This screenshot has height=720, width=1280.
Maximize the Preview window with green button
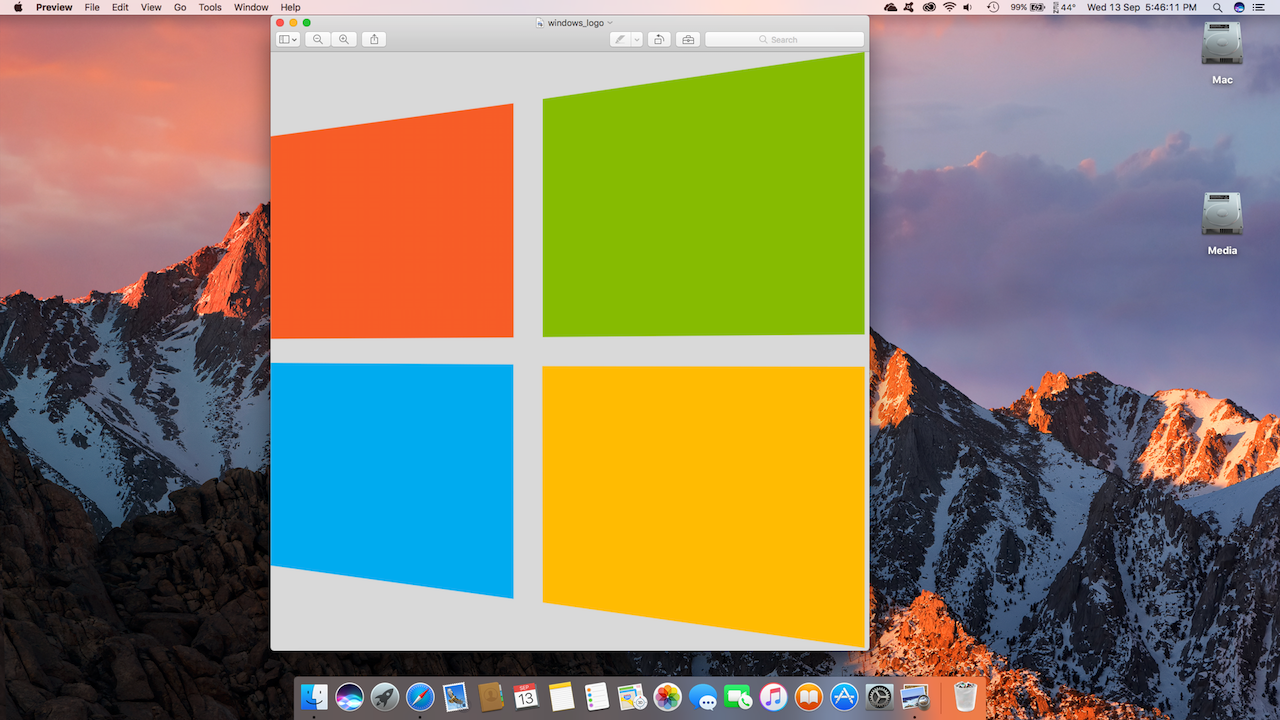307,23
